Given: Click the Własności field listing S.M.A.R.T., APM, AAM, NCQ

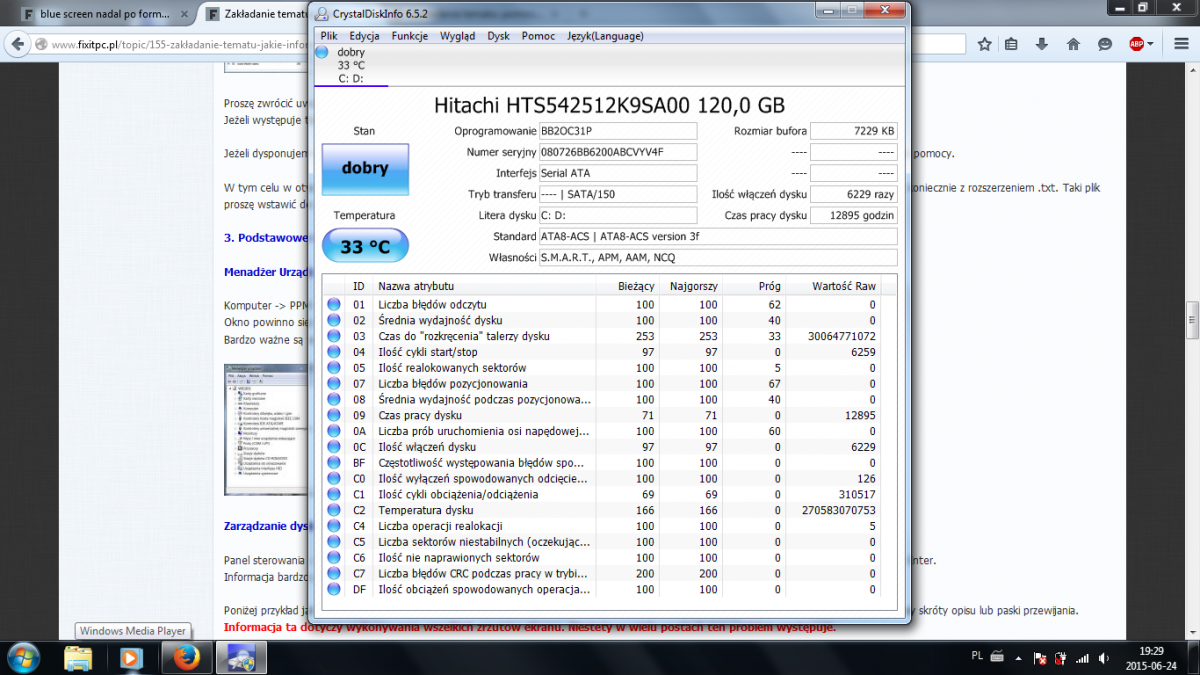Looking at the screenshot, I should click(717, 257).
